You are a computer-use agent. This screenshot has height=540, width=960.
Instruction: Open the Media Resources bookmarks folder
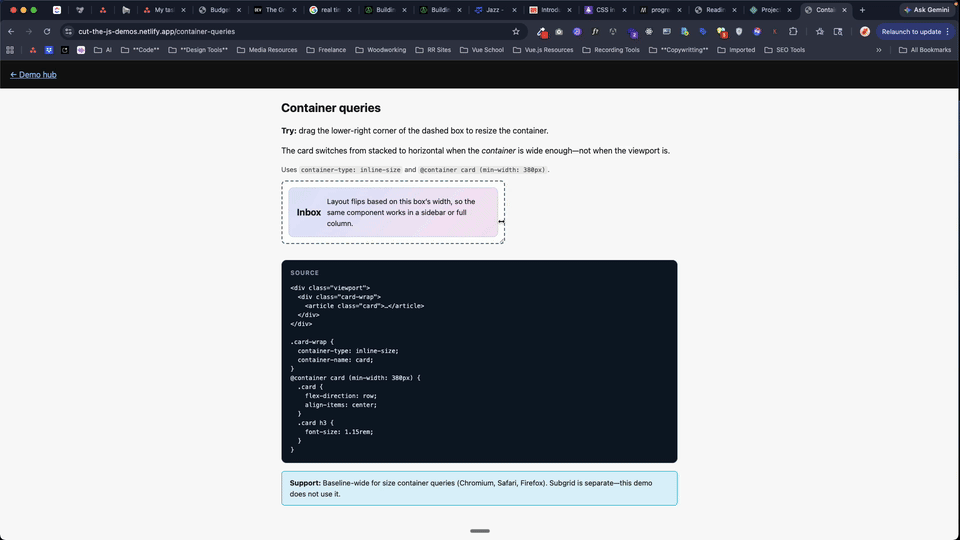tap(267, 50)
